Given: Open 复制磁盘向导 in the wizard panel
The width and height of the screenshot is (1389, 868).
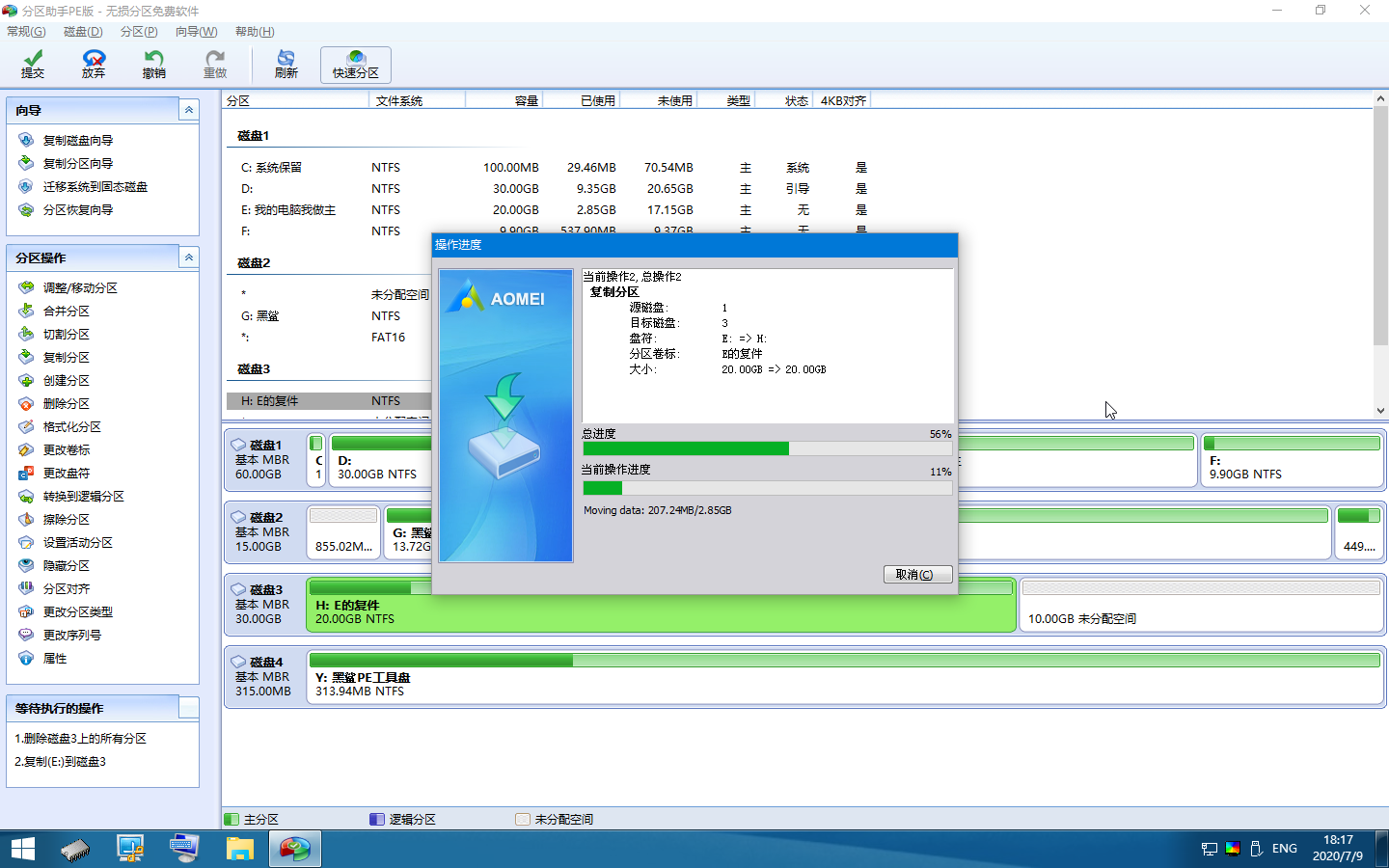Looking at the screenshot, I should click(x=77, y=140).
